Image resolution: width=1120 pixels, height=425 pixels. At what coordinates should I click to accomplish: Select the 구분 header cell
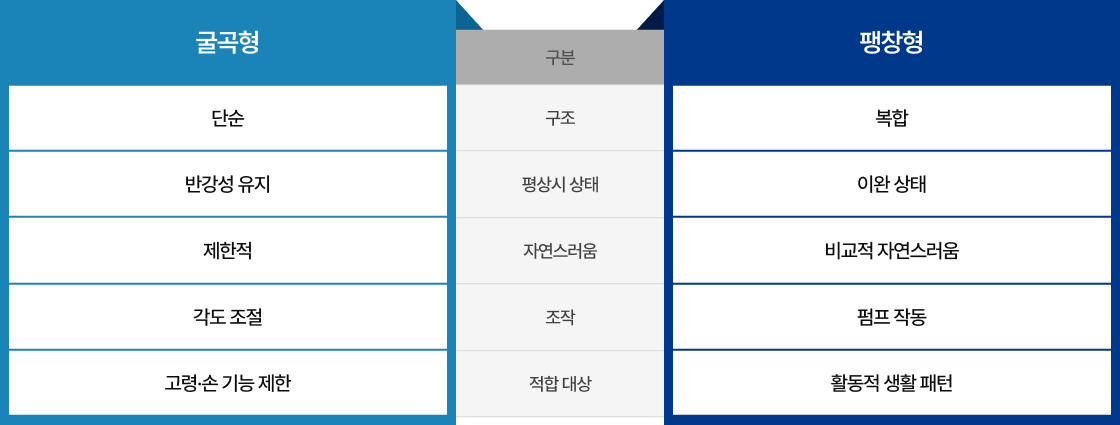pyautogui.click(x=560, y=58)
